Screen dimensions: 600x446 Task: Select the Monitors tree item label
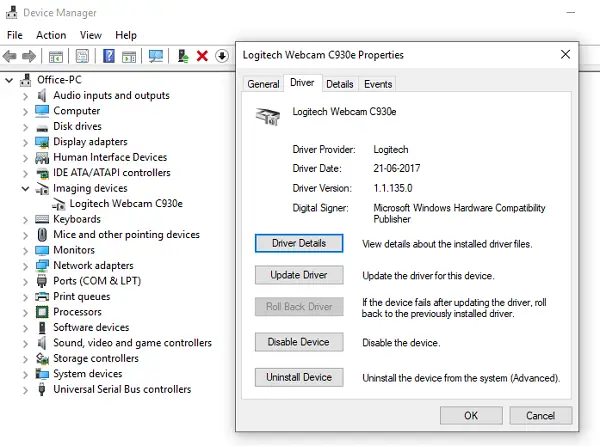(x=74, y=250)
